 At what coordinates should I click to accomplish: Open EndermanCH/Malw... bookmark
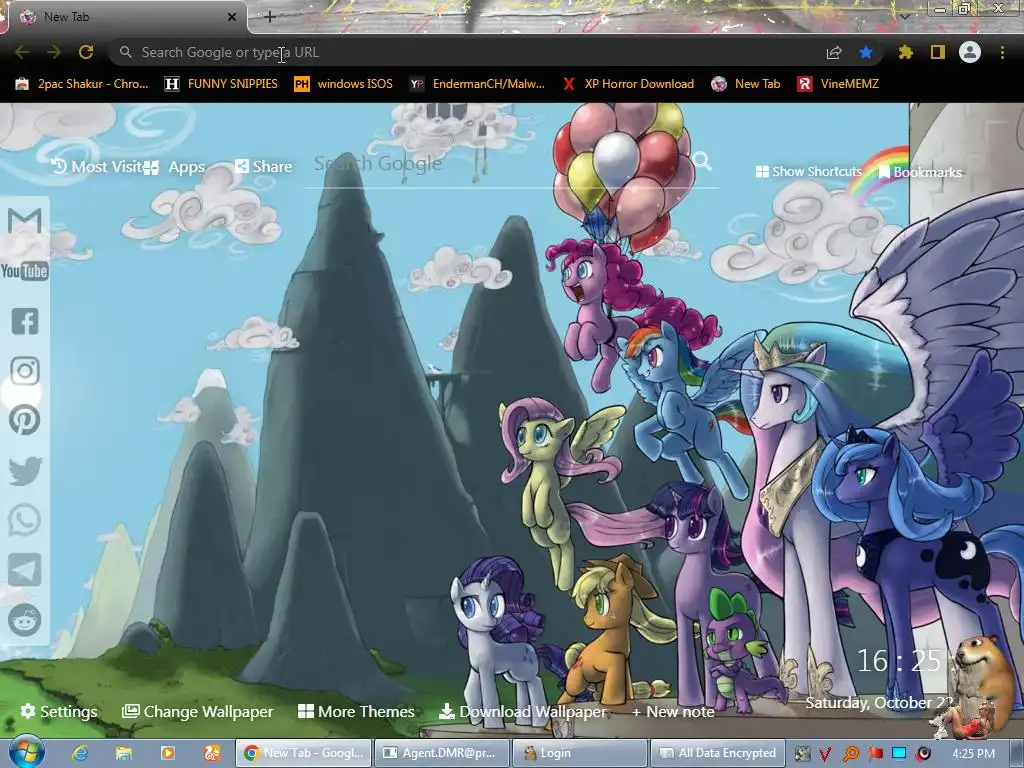(x=477, y=84)
